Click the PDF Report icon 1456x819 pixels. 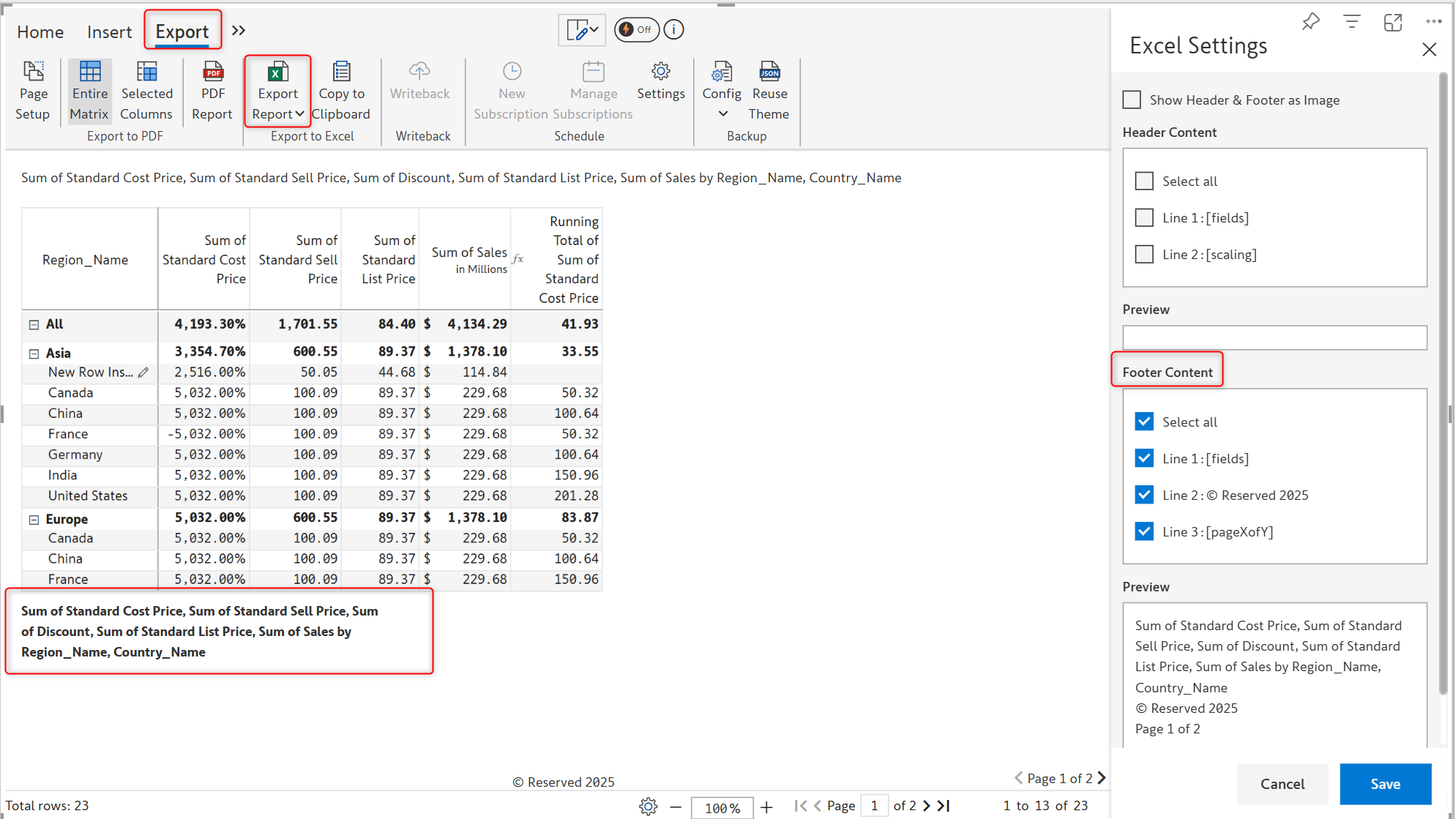click(212, 72)
